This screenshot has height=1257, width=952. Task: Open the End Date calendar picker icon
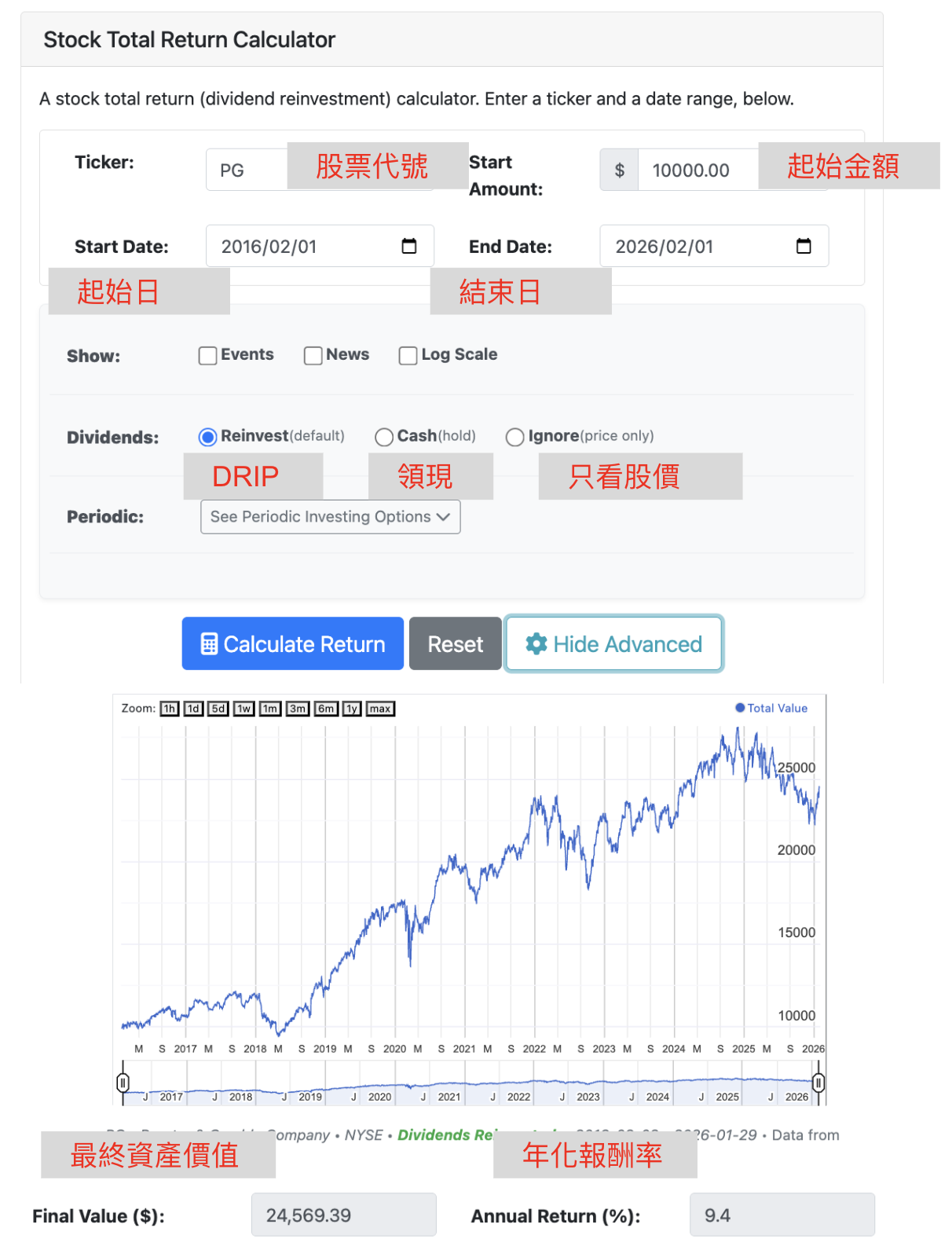click(x=804, y=246)
